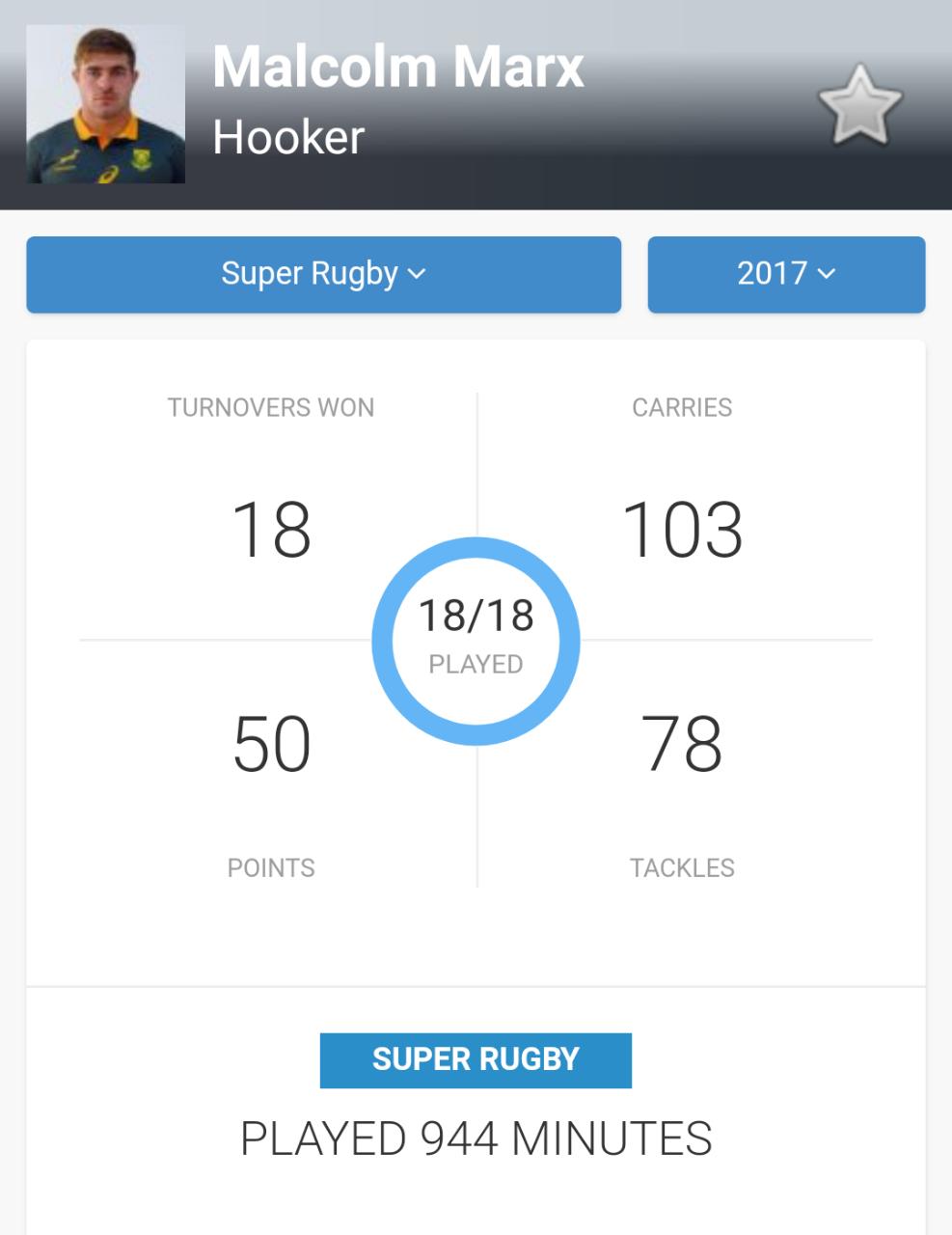This screenshot has height=1235, width=952.
Task: Open the 2017 season dropdown
Action: click(785, 274)
